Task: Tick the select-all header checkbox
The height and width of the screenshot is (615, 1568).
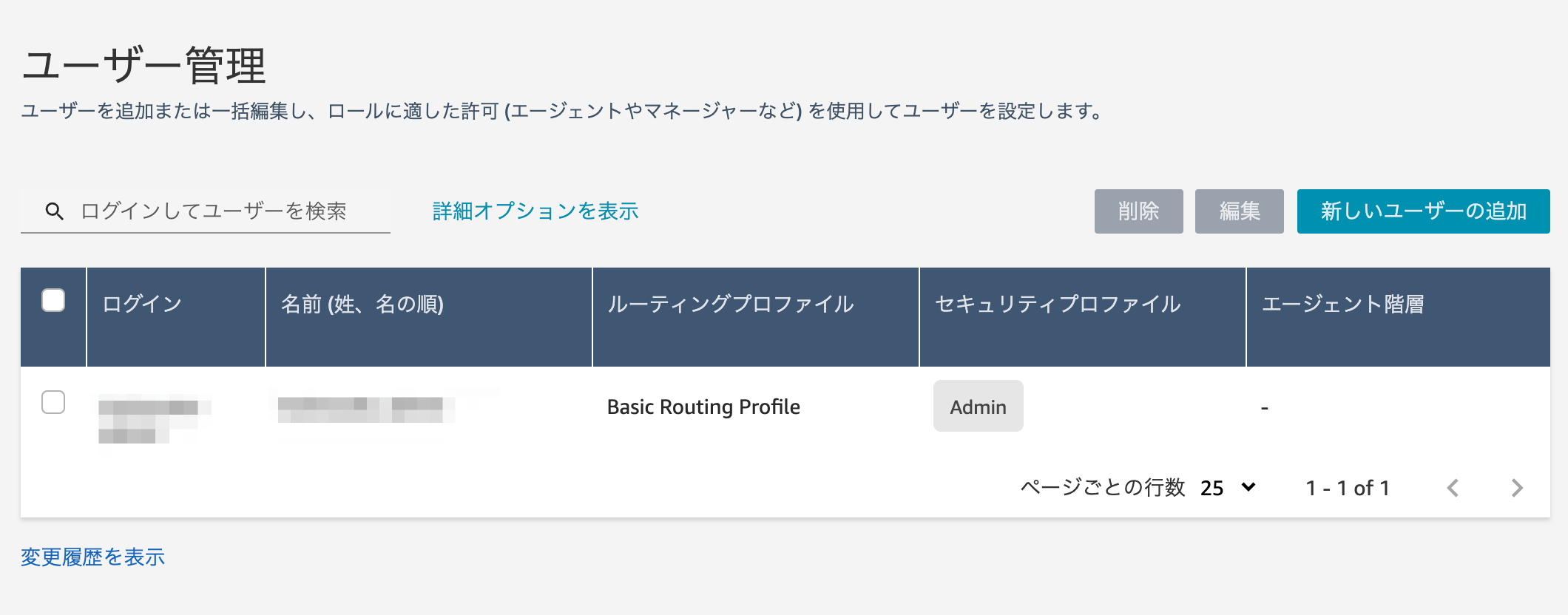Action: [53, 300]
